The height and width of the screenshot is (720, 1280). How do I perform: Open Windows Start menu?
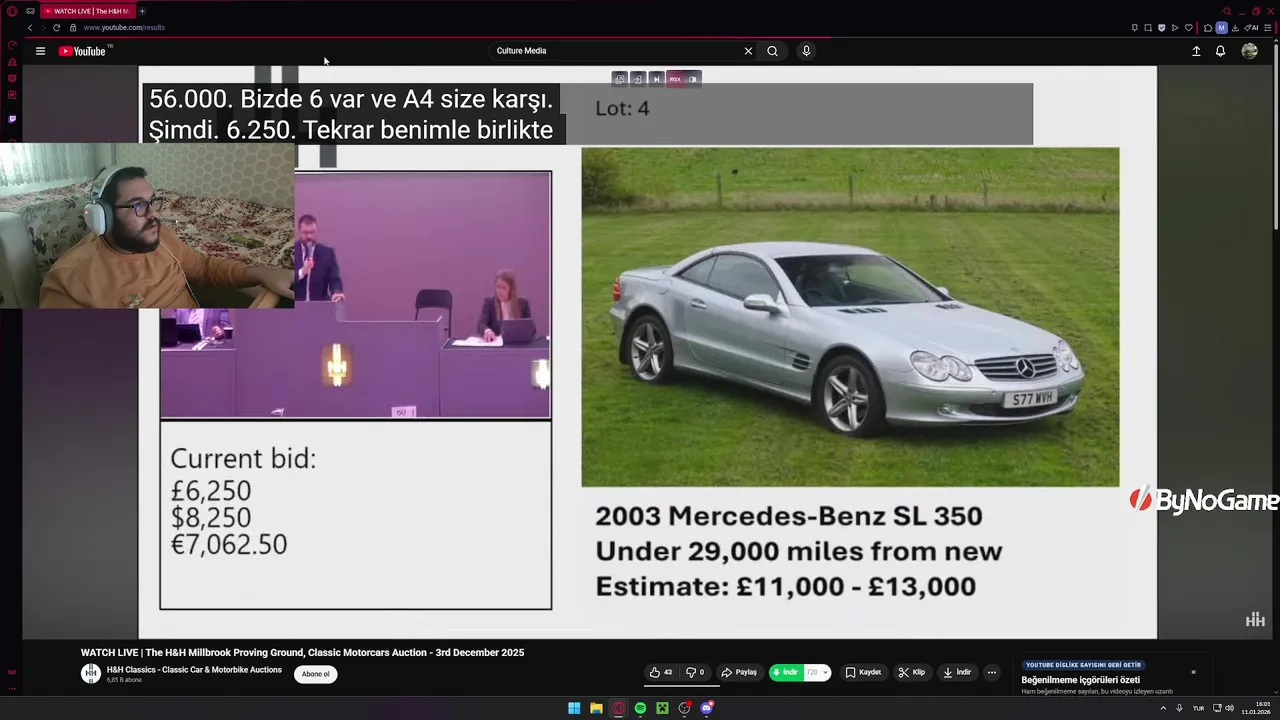click(x=574, y=708)
